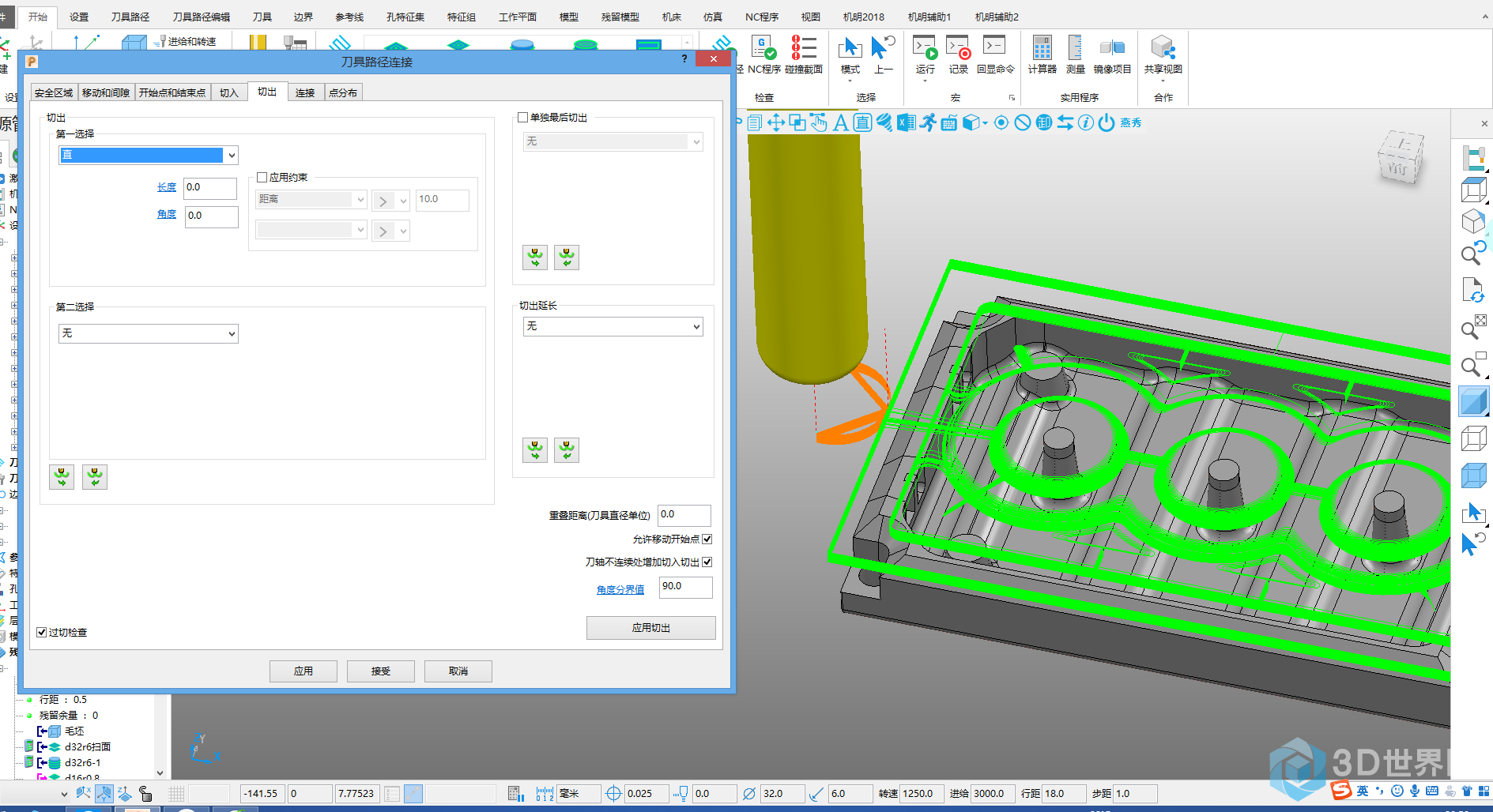Select the d32r6扫面 toolpath tree item
Viewport: 1493px width, 812px height.
pos(87,746)
